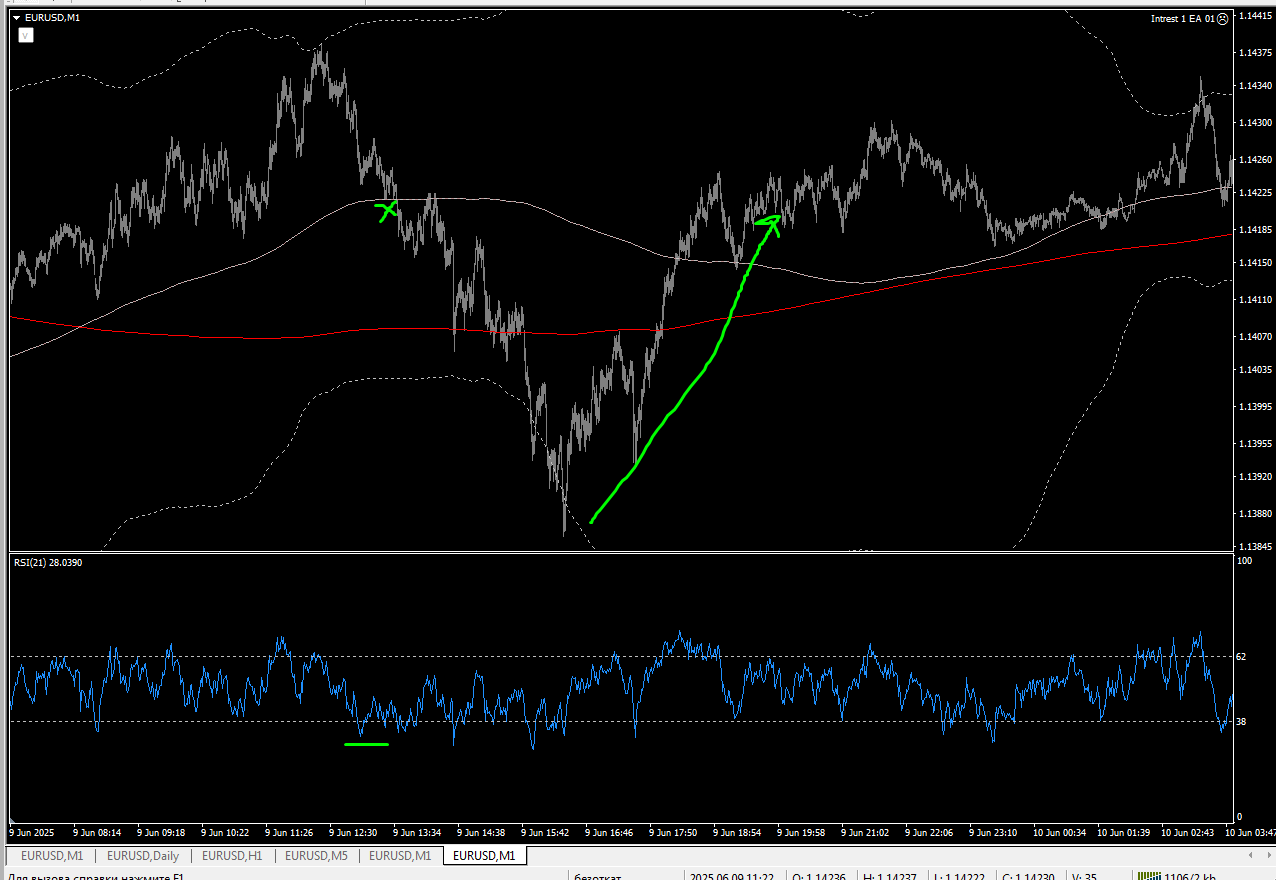This screenshot has height=880, width=1276.
Task: Click the 1.14225 price on scale
Action: tap(1254, 194)
